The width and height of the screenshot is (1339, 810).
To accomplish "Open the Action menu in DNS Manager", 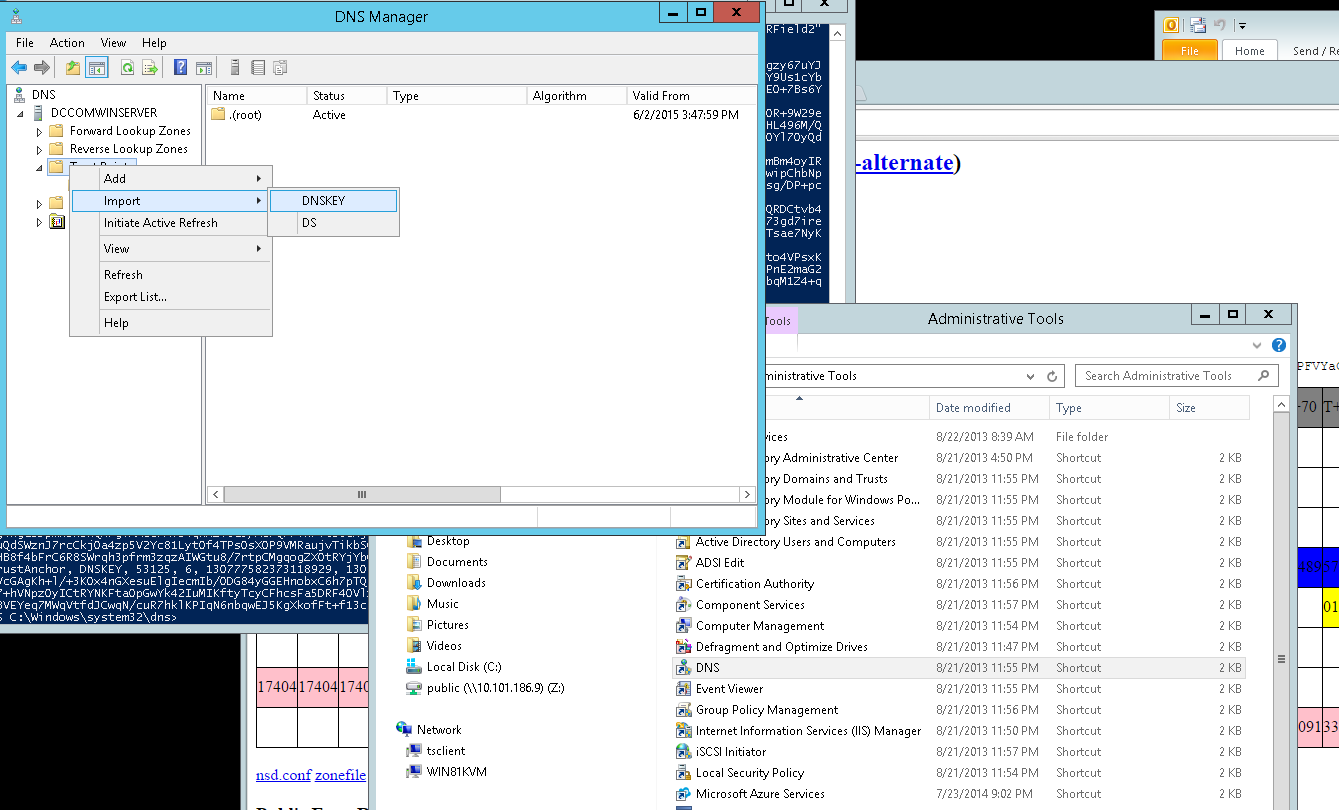I will [x=67, y=43].
